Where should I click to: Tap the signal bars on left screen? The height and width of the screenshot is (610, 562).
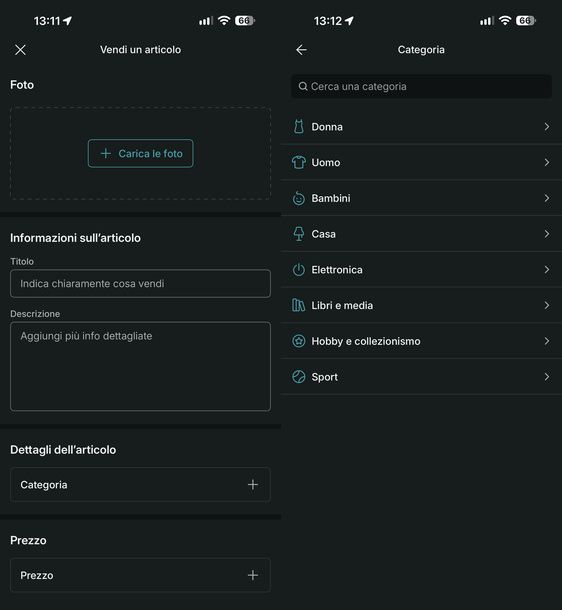(x=206, y=21)
